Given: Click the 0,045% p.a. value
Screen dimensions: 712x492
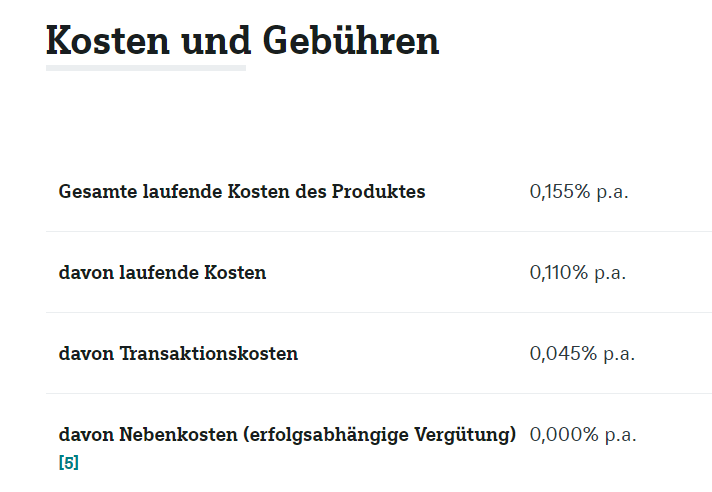Looking at the screenshot, I should coord(582,354).
